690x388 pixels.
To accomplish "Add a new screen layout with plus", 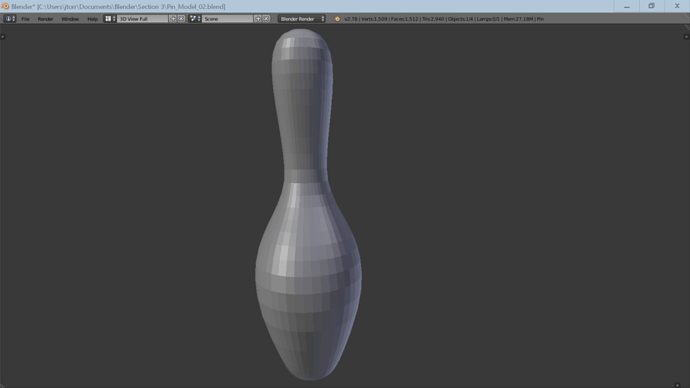I will (173, 18).
